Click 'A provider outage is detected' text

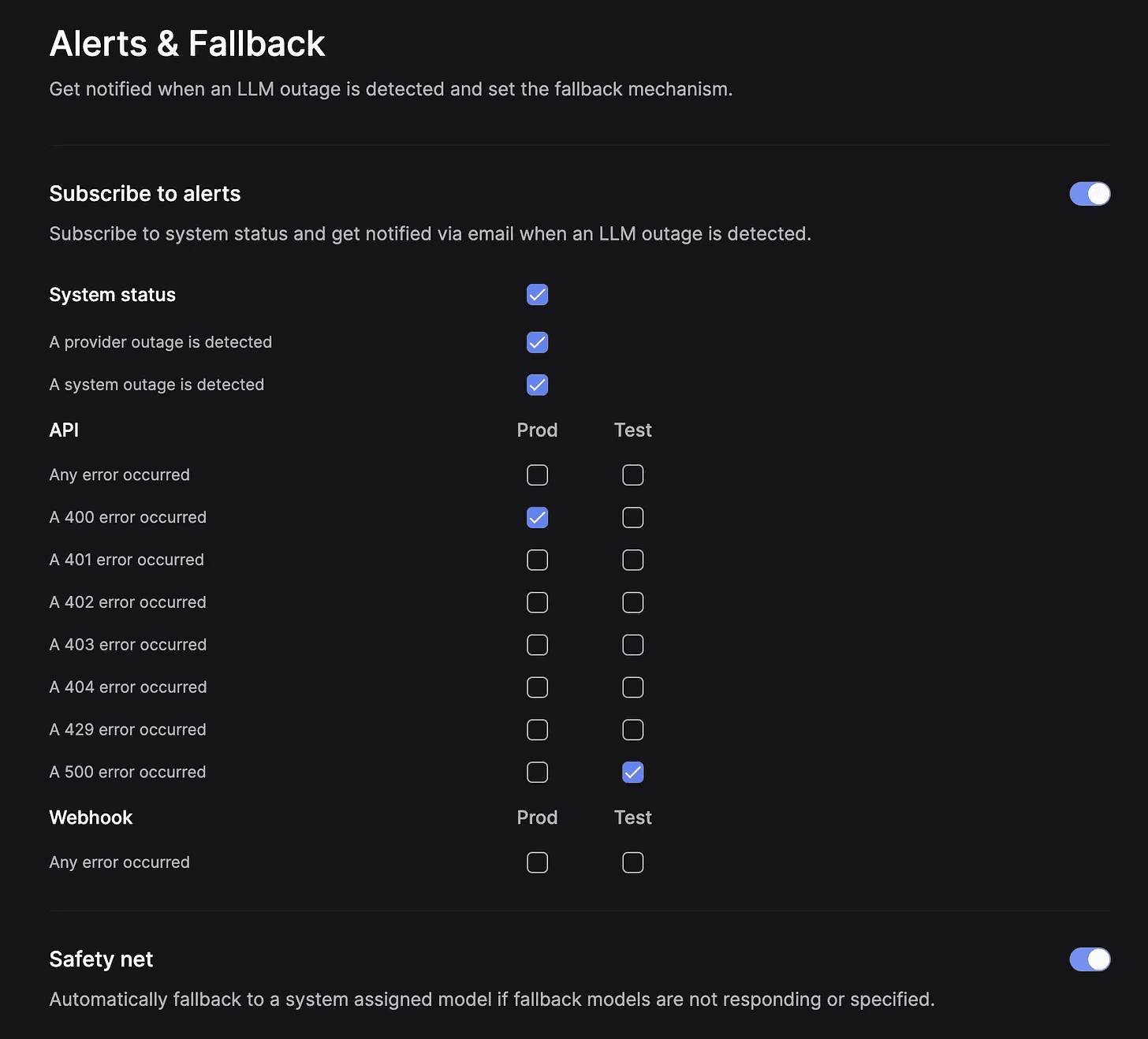click(161, 342)
